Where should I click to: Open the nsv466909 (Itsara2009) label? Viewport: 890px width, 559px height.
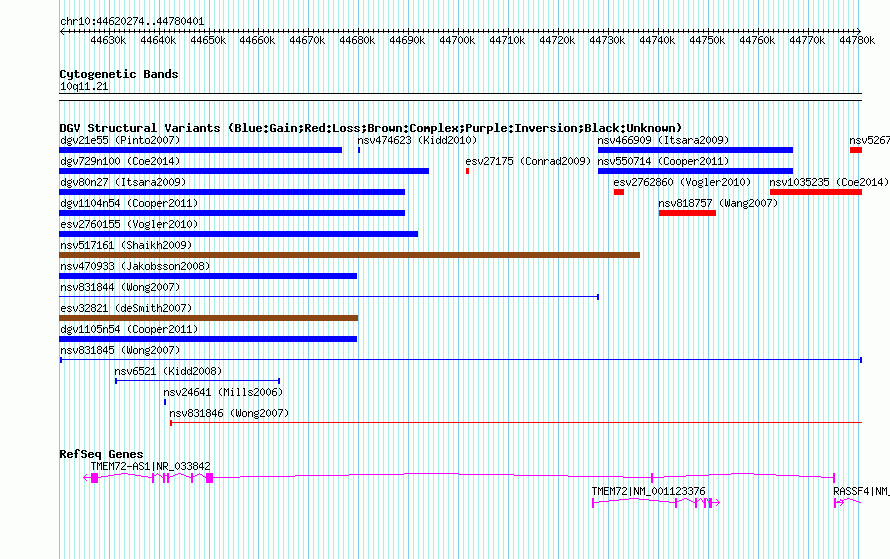663,140
